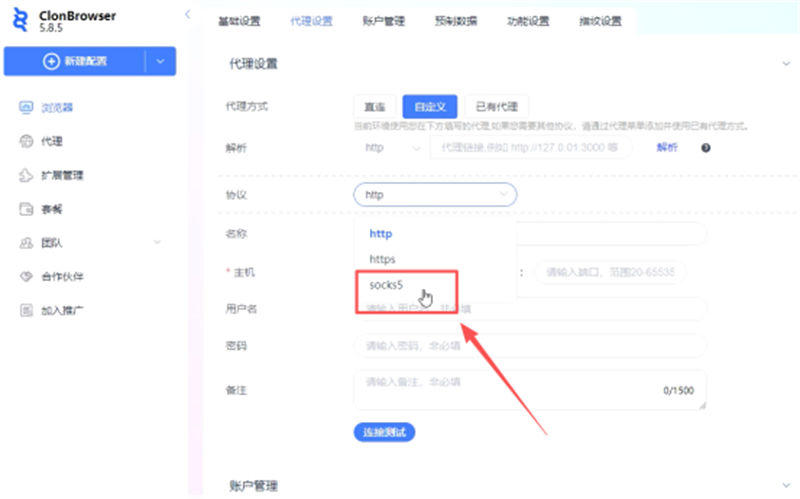This screenshot has height=499, width=800.
Task: Focus the proxy link input beside 解析
Action: pyautogui.click(x=531, y=148)
